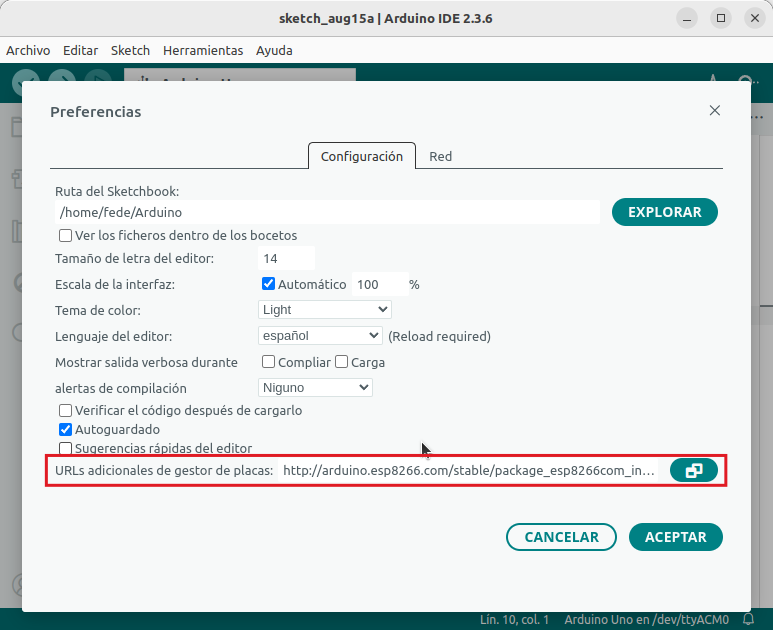Click the notifications bell in the status bar
The width and height of the screenshot is (773, 630).
(x=748, y=619)
